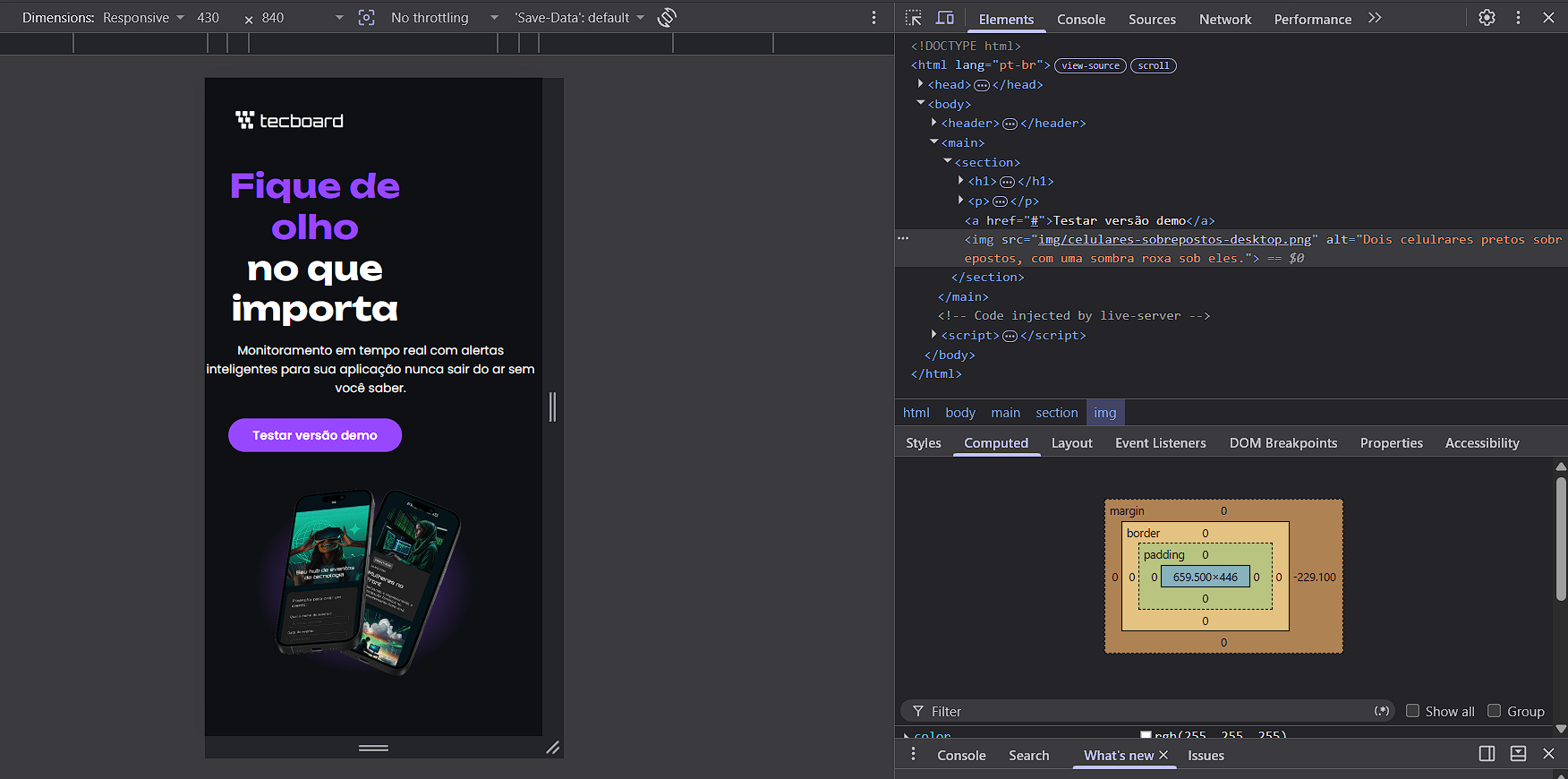This screenshot has height=779, width=1568.
Task: Click the ellipsis beside the selected img node
Action: pos(903,238)
